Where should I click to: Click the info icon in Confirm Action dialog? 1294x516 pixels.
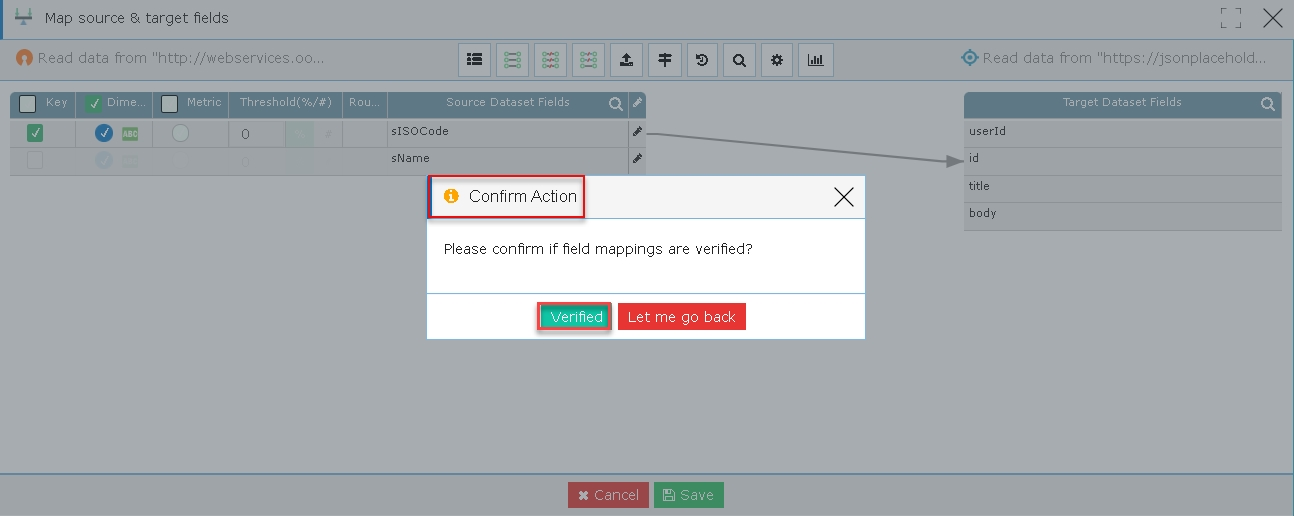pyautogui.click(x=451, y=196)
